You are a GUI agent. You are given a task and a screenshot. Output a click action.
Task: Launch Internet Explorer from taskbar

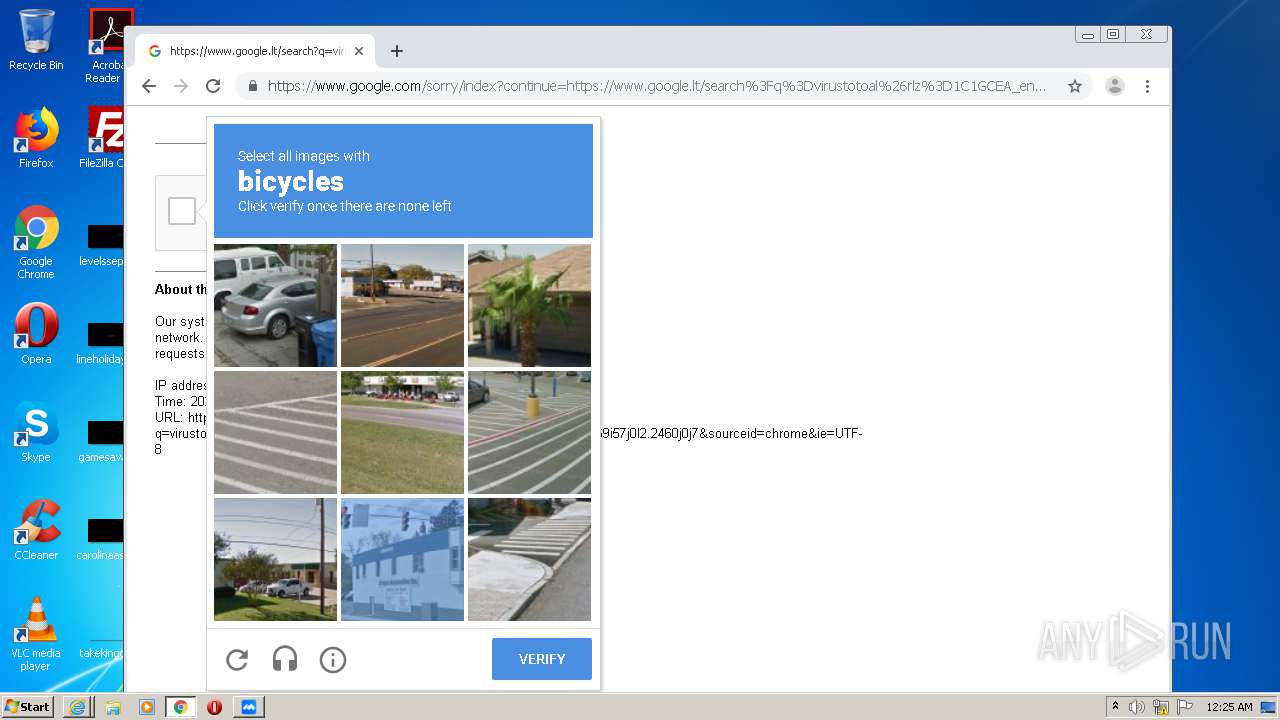tap(78, 706)
